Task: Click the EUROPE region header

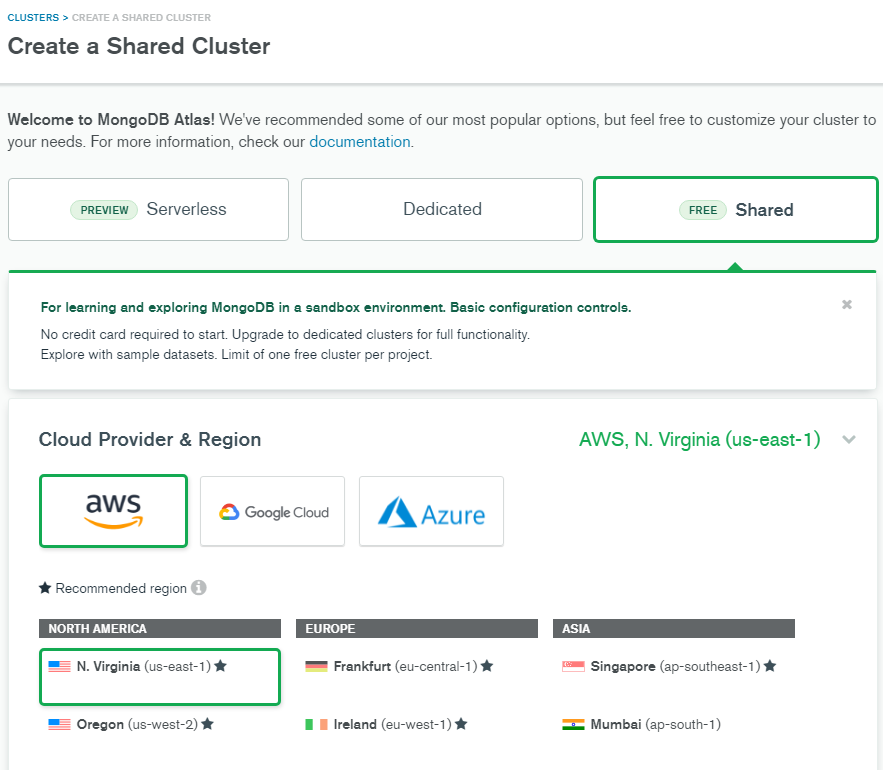Action: click(x=417, y=629)
